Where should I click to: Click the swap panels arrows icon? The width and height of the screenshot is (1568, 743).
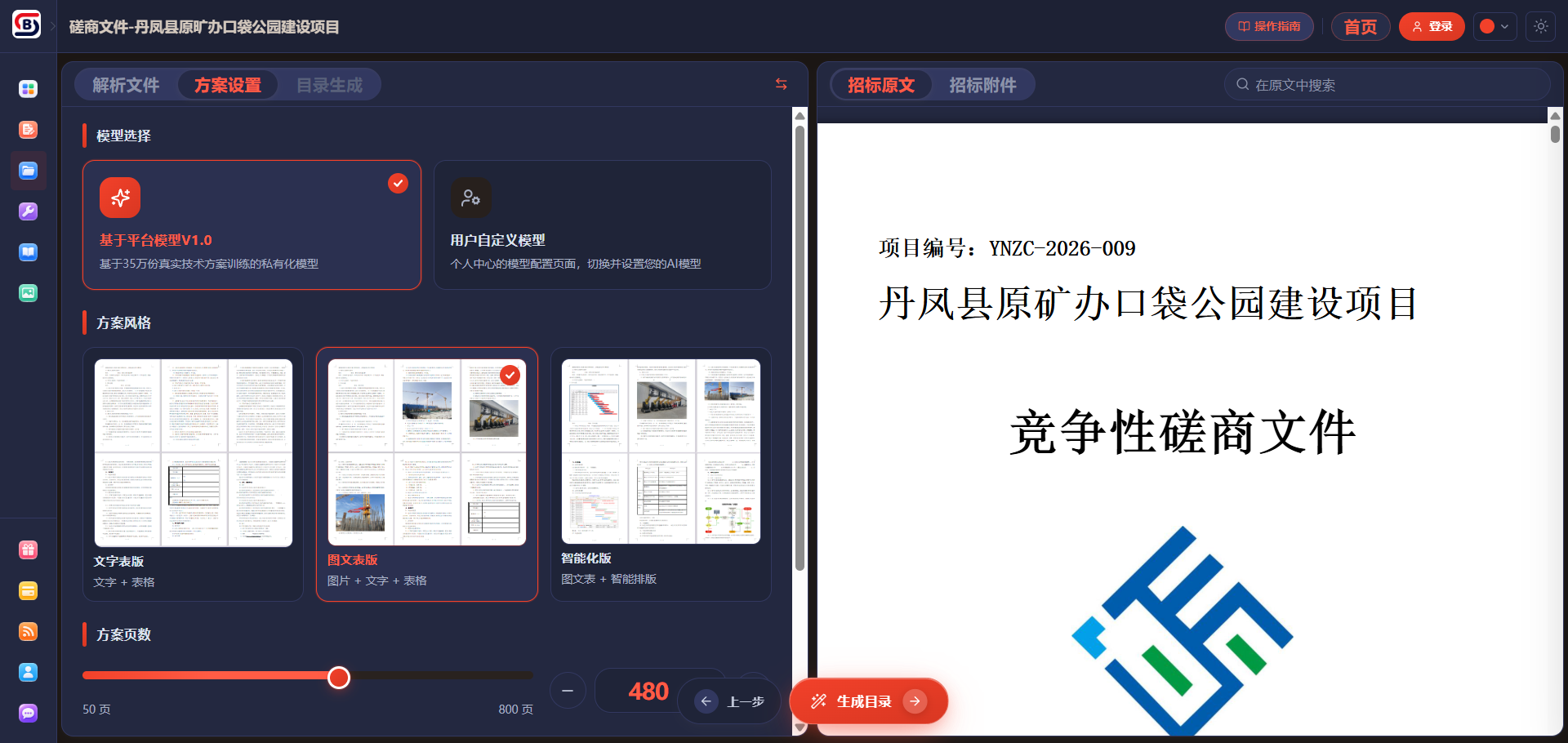coord(782,84)
